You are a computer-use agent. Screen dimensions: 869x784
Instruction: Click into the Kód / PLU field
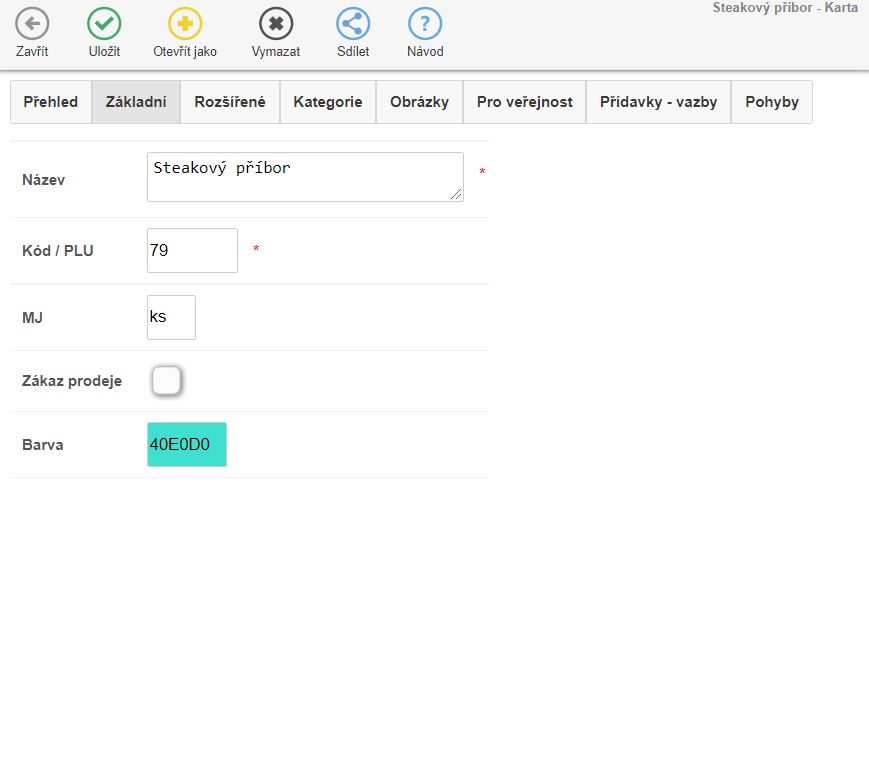point(192,251)
